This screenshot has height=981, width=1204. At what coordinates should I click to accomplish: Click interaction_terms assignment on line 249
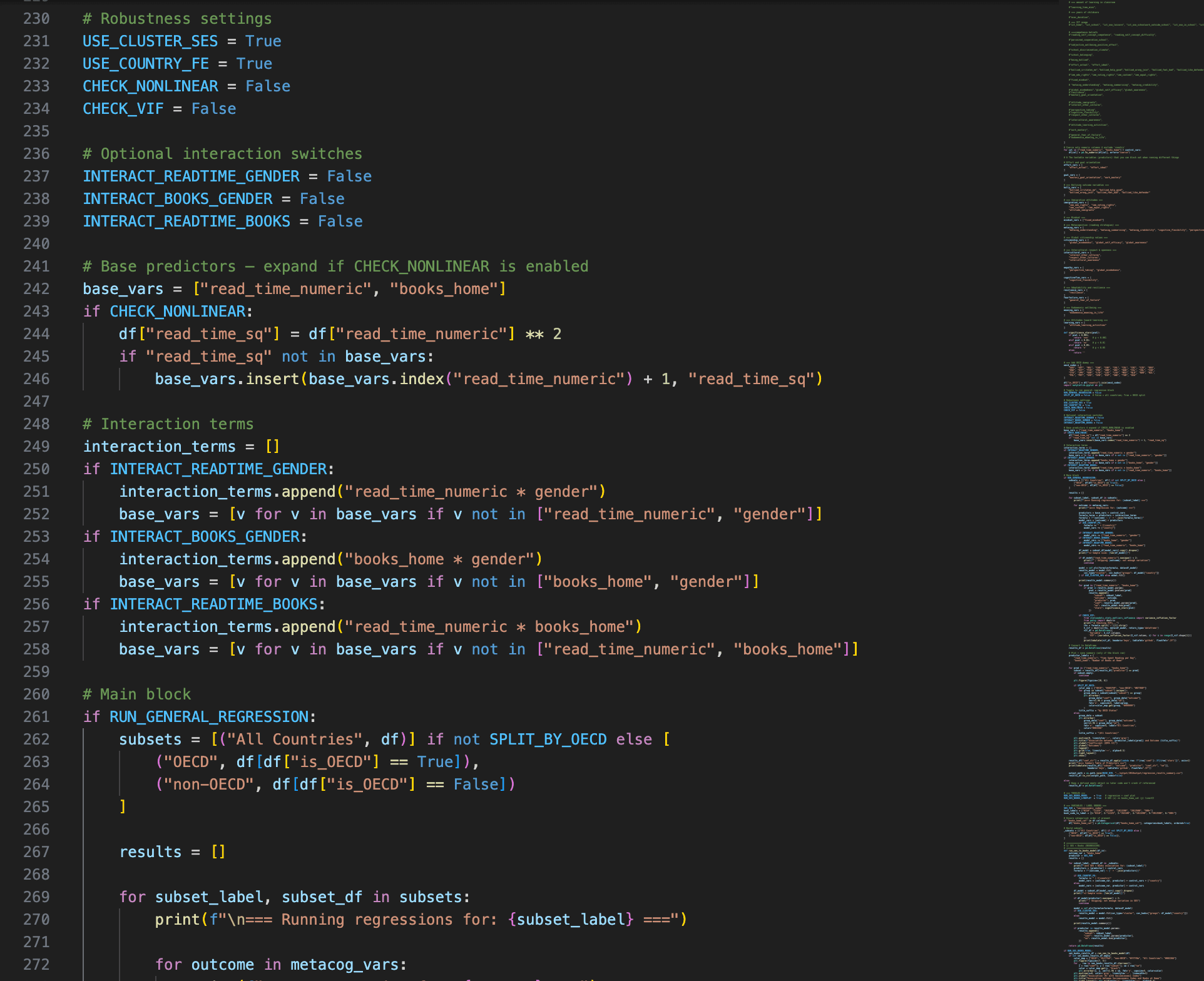point(160,447)
